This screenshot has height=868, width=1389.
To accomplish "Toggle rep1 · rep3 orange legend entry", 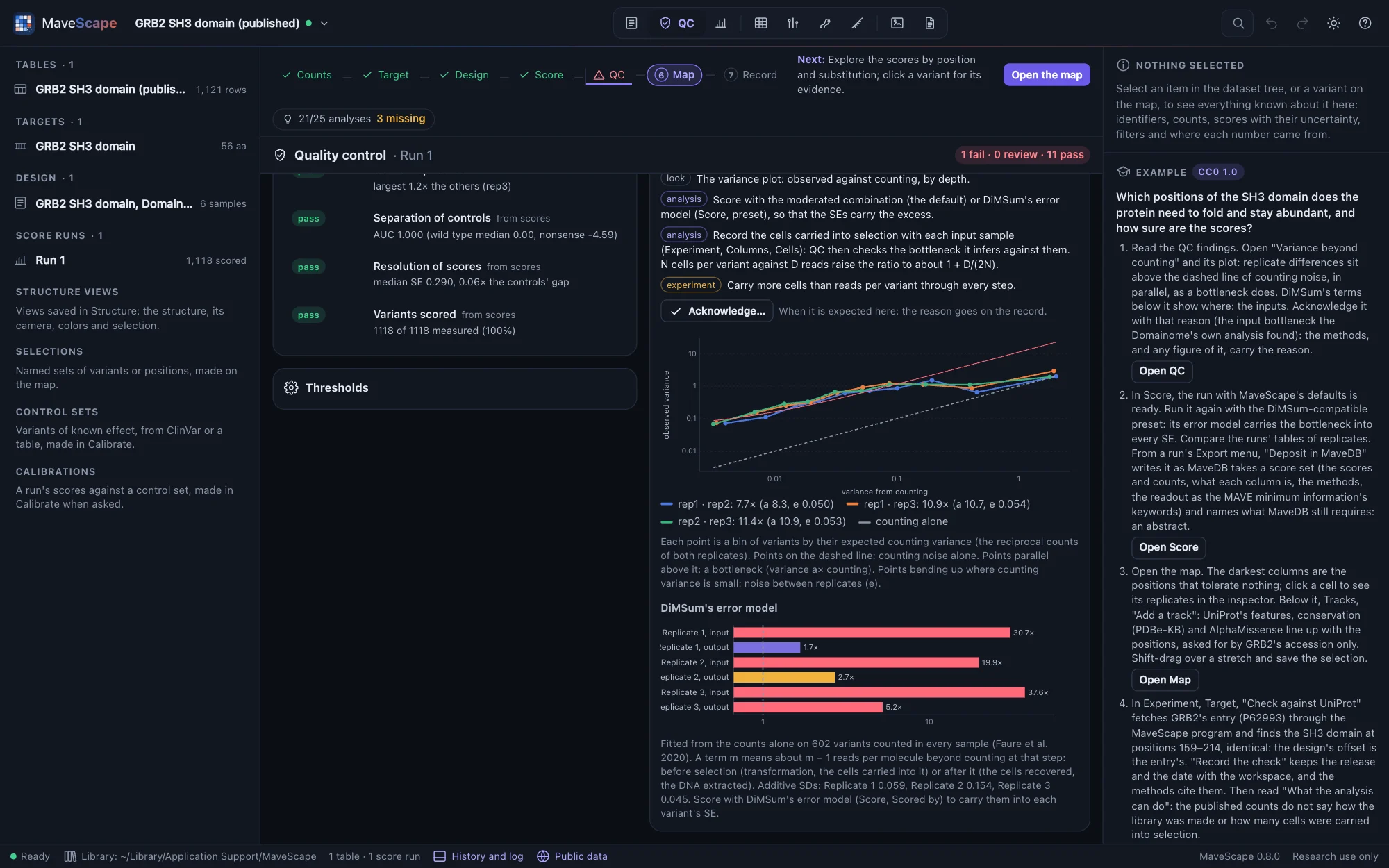I will click(x=938, y=504).
